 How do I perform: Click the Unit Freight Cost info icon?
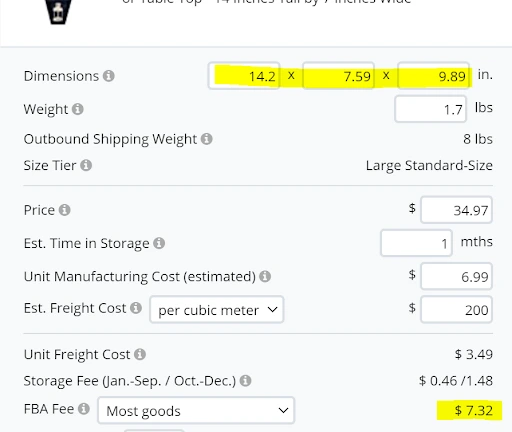tap(140, 354)
